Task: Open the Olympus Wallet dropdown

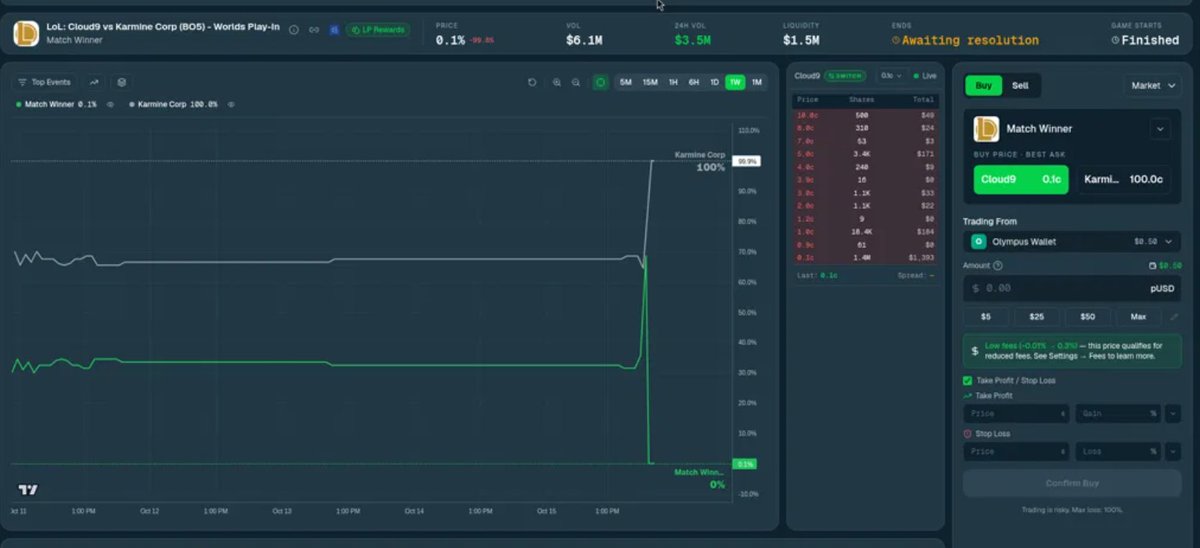Action: click(1072, 241)
